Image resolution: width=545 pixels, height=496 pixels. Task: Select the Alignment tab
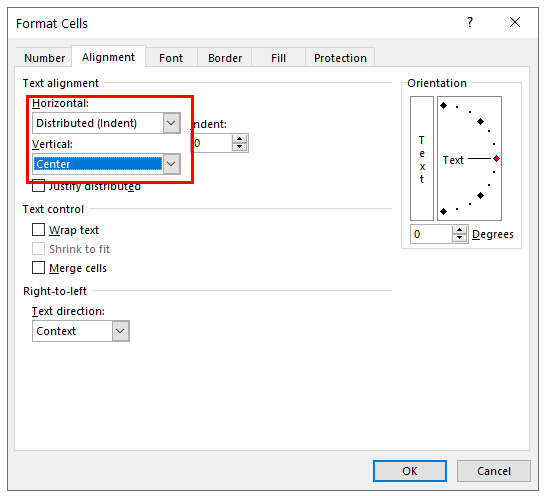tap(108, 57)
